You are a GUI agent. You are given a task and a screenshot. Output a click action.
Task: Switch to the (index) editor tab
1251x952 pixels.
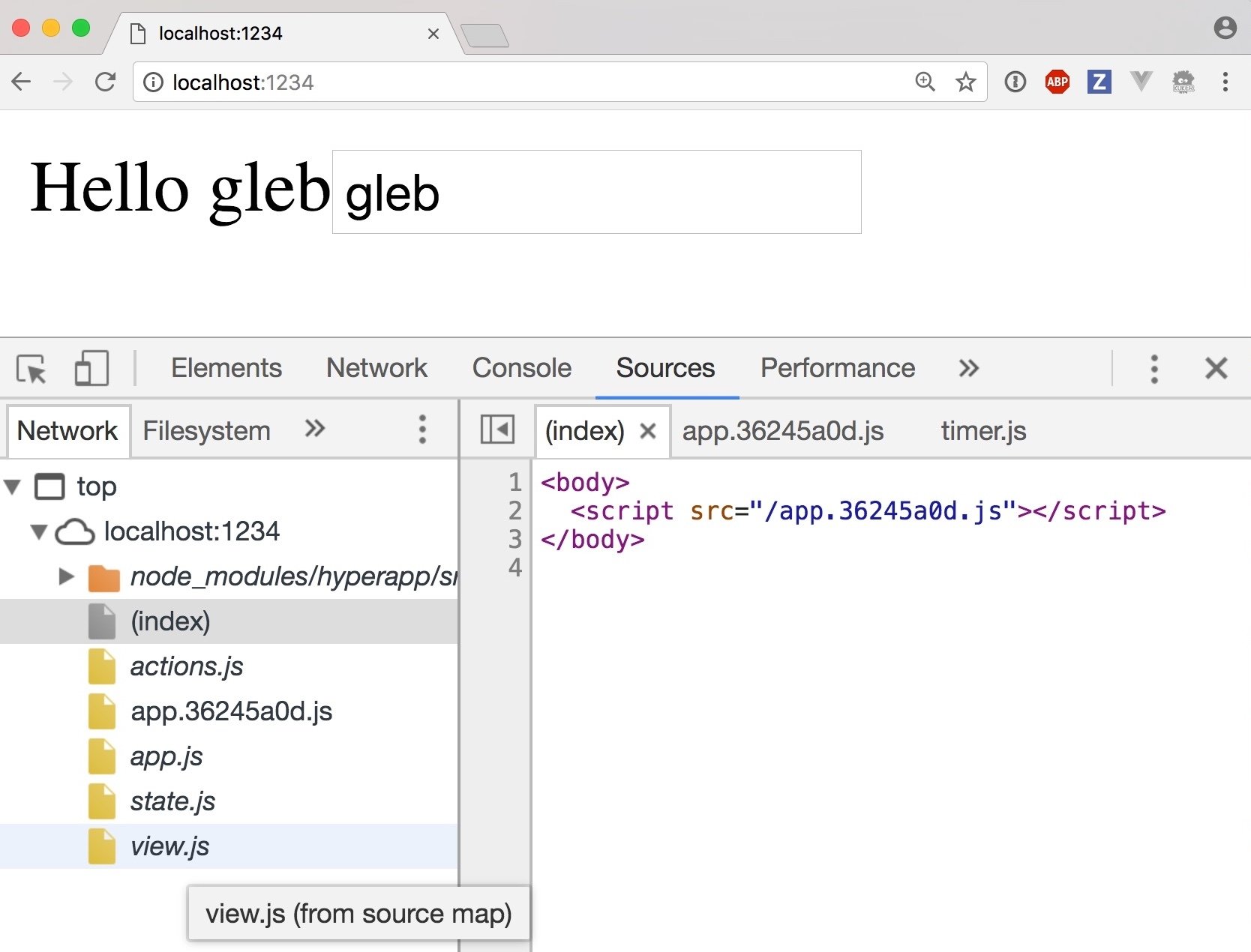click(x=585, y=431)
